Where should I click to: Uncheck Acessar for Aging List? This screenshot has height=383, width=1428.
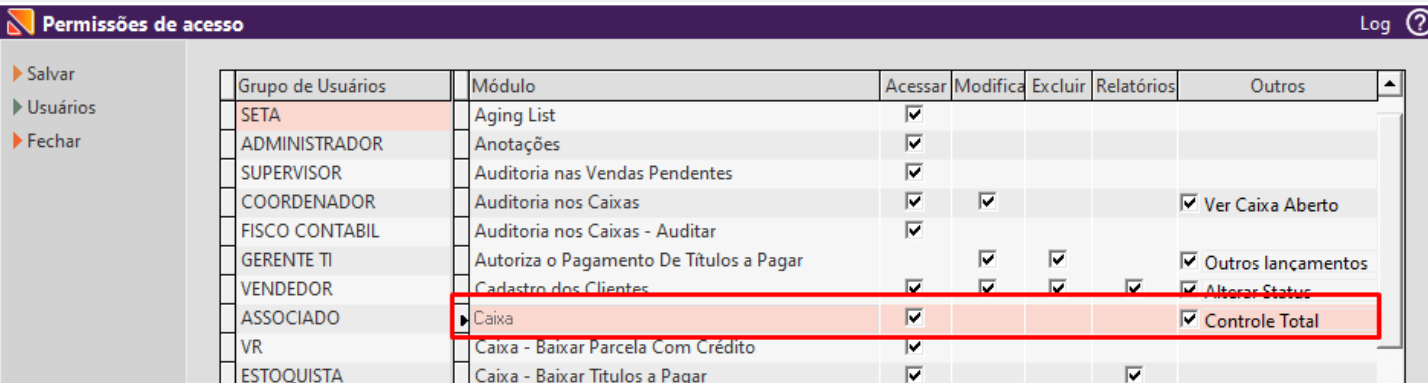click(913, 115)
